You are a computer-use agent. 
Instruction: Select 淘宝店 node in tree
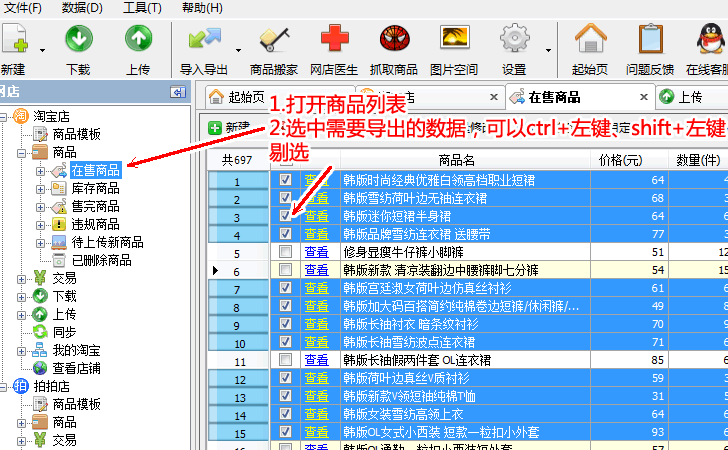(51, 116)
